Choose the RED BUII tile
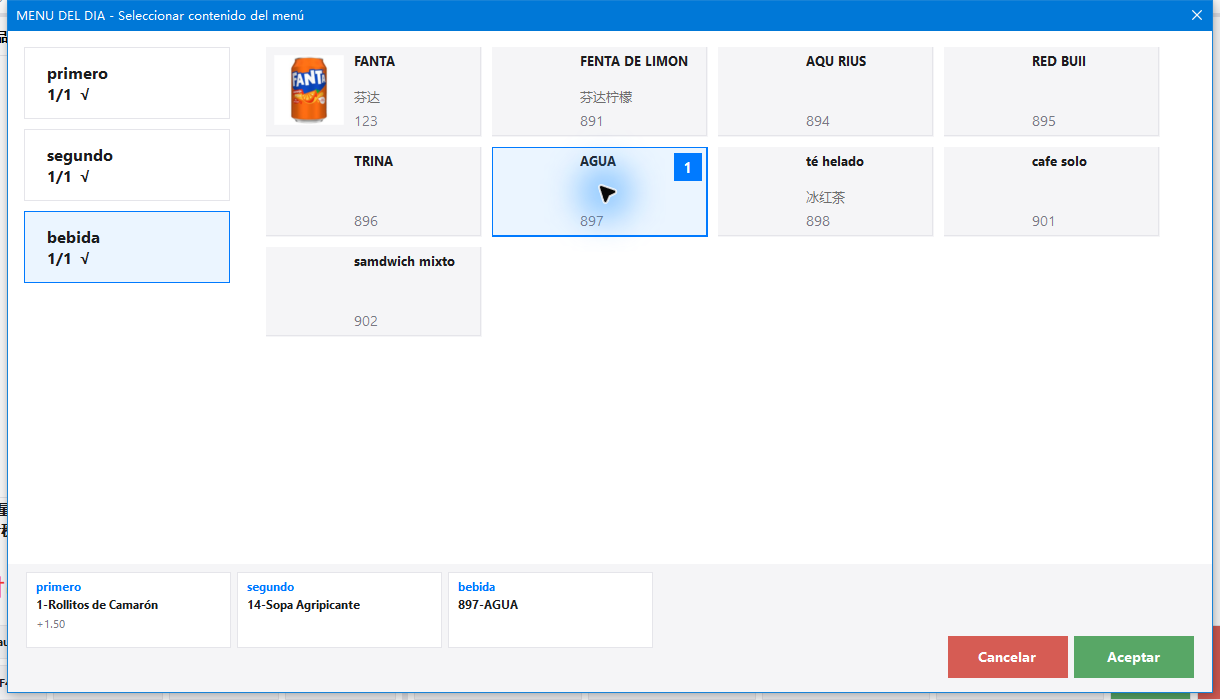This screenshot has height=700, width=1220. pyautogui.click(x=1052, y=91)
